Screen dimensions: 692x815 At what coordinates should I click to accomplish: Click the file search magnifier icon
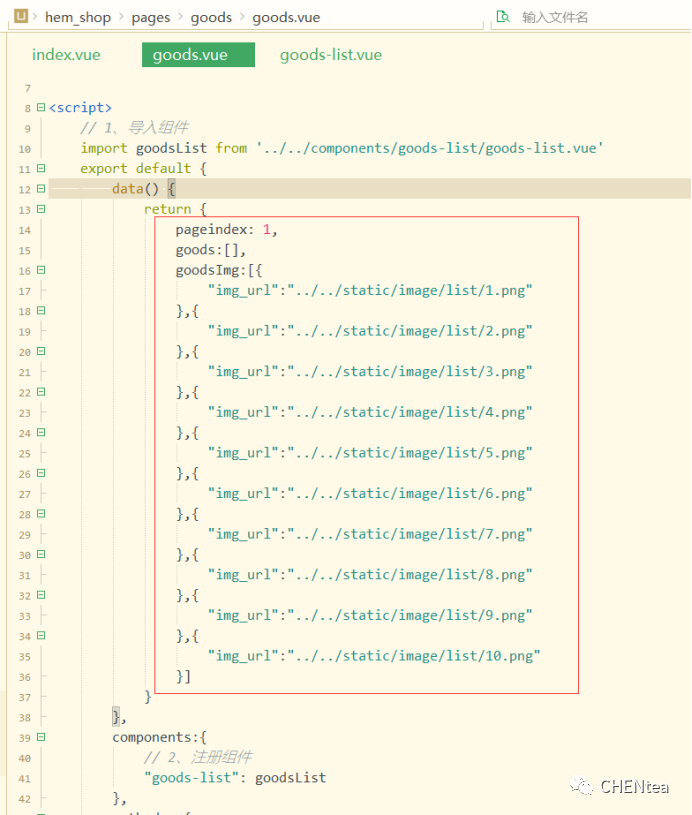503,17
